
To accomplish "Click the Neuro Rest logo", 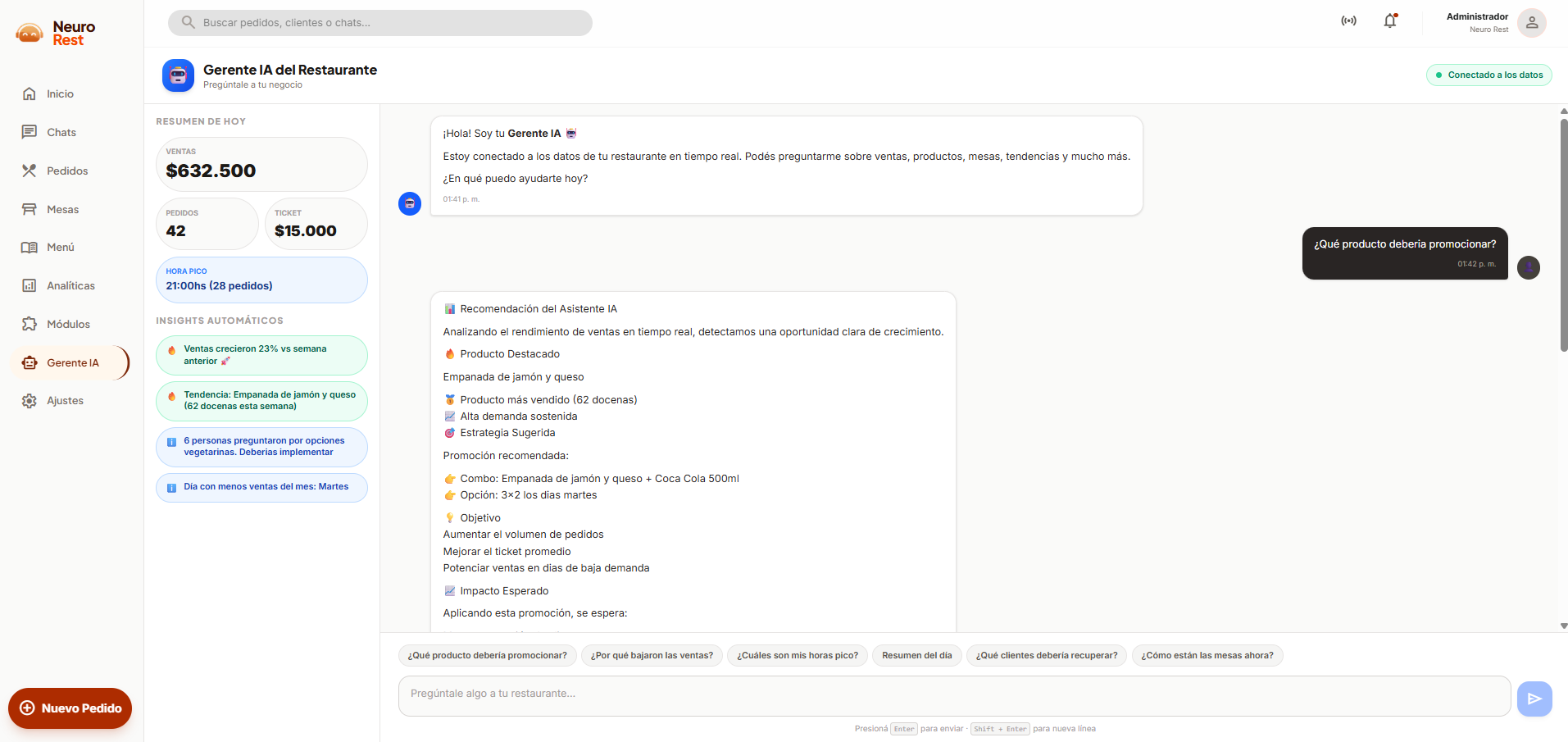I will pos(56,34).
